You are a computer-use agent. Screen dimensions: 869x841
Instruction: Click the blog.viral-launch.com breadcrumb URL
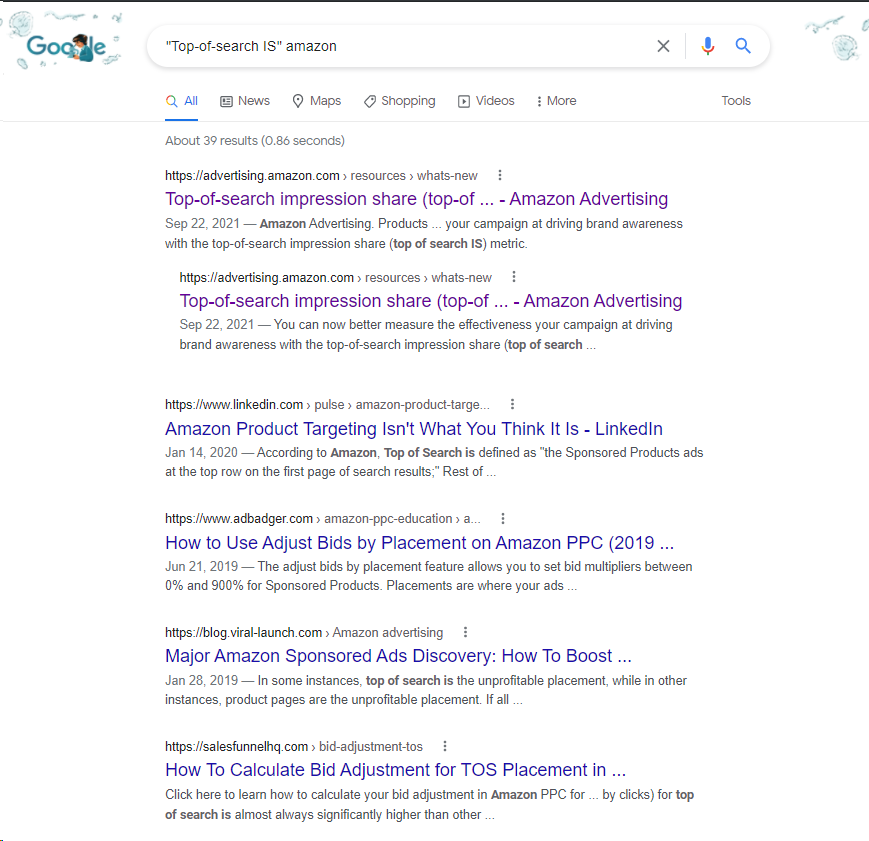(x=304, y=633)
